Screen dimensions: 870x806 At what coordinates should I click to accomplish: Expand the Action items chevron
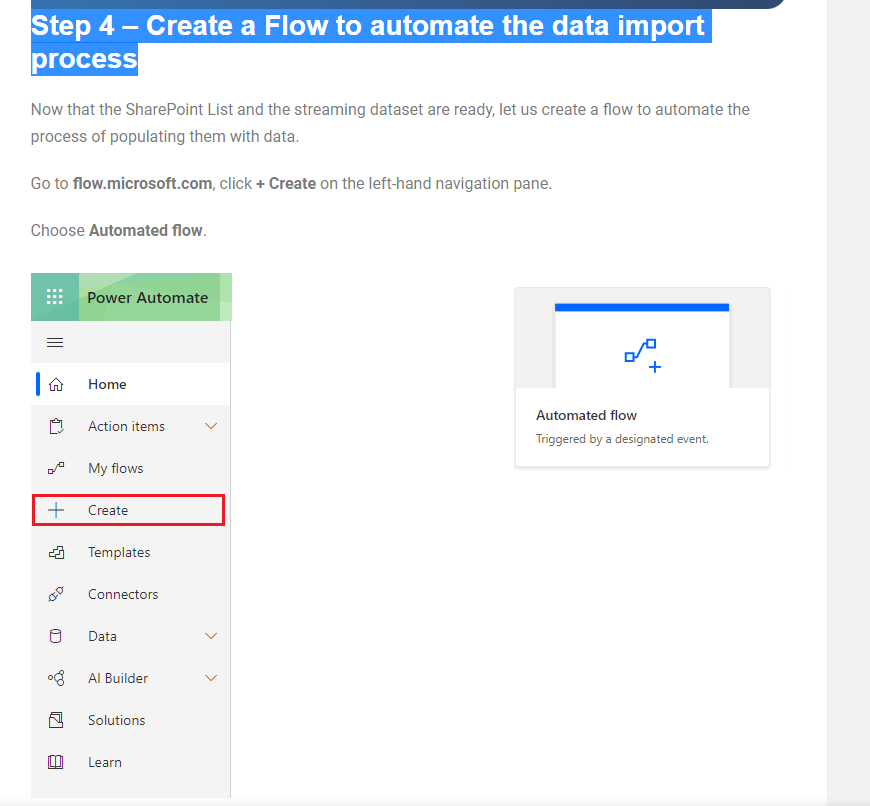pos(211,426)
